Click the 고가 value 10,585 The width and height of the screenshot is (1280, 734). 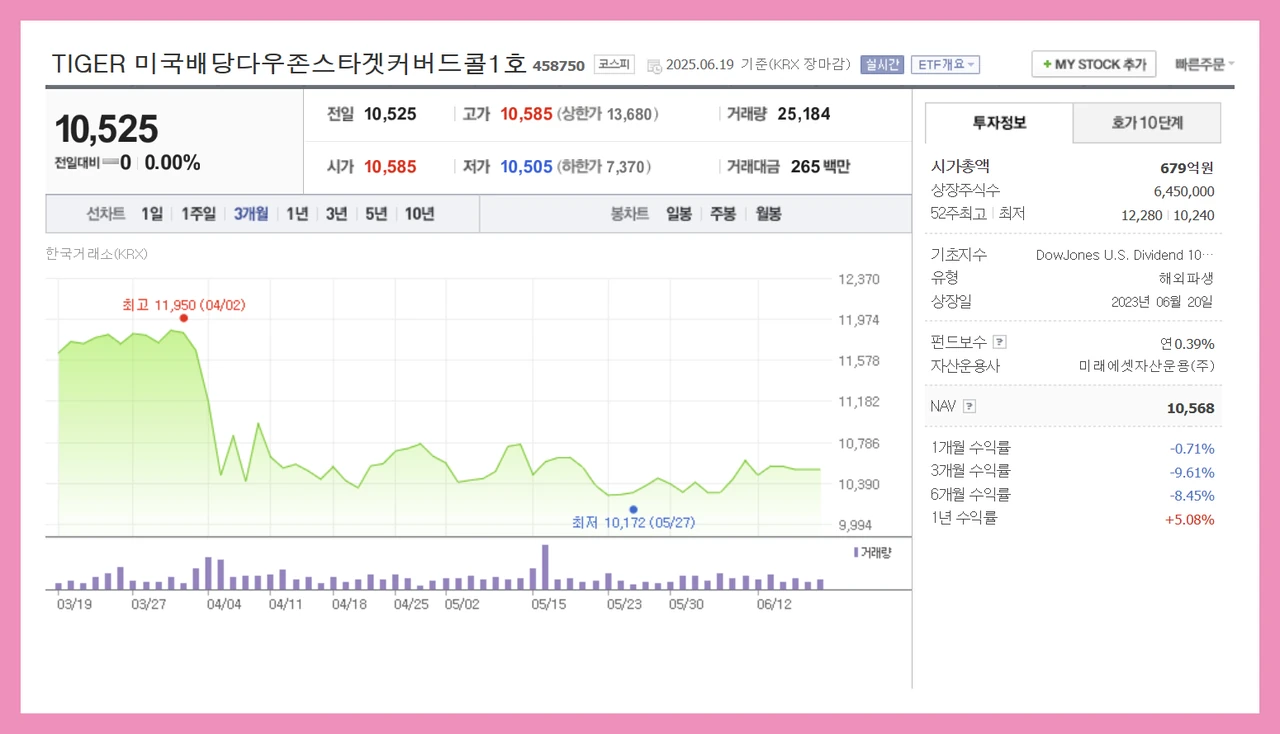coord(526,114)
